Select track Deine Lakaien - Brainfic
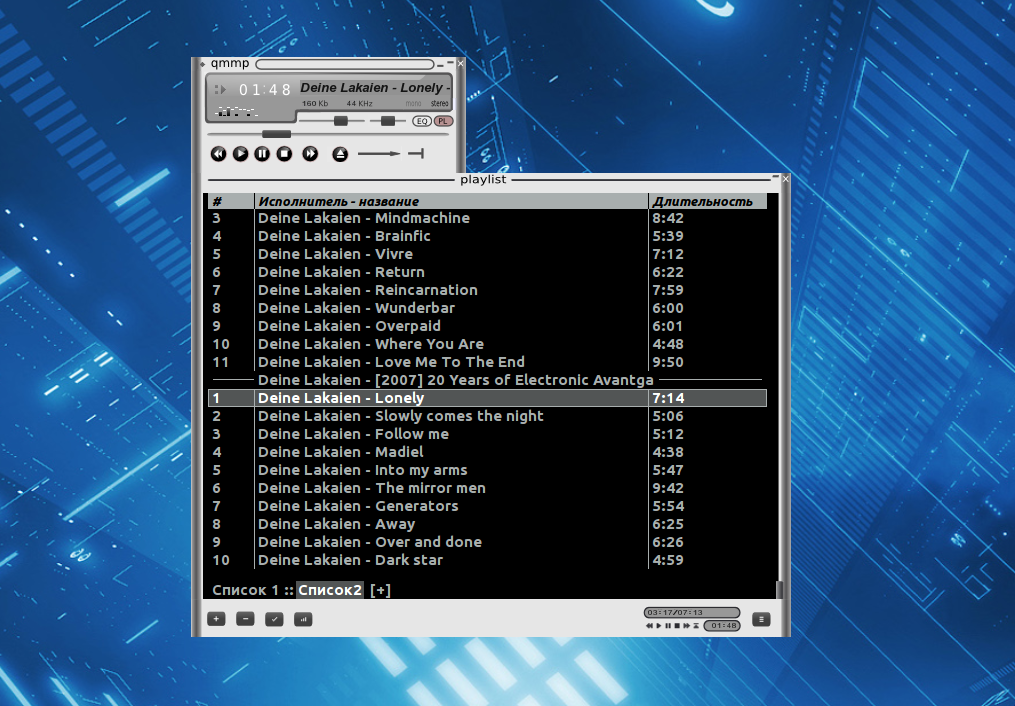 [487, 236]
